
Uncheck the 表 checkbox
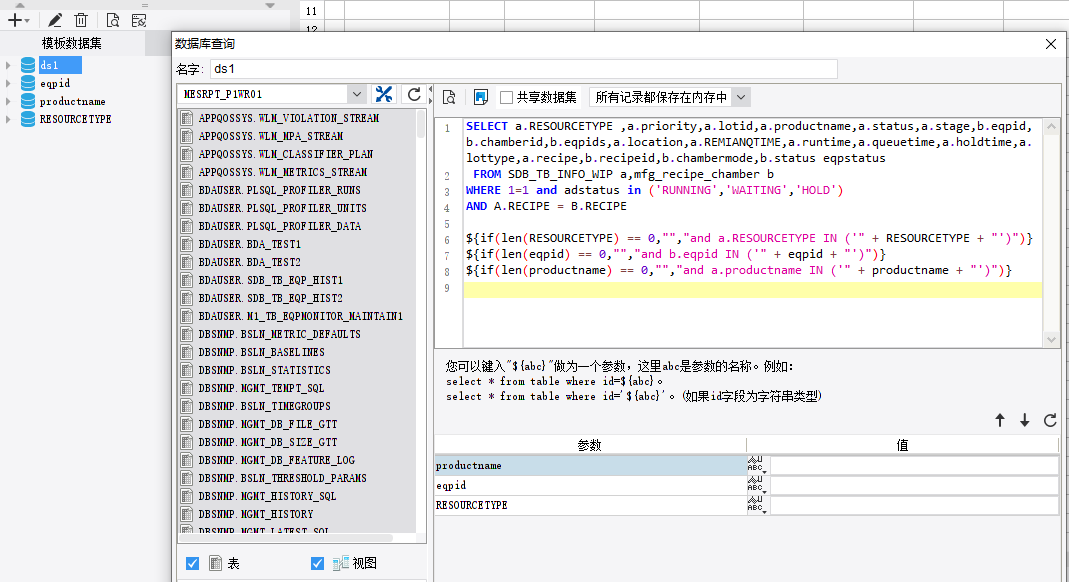click(192, 564)
